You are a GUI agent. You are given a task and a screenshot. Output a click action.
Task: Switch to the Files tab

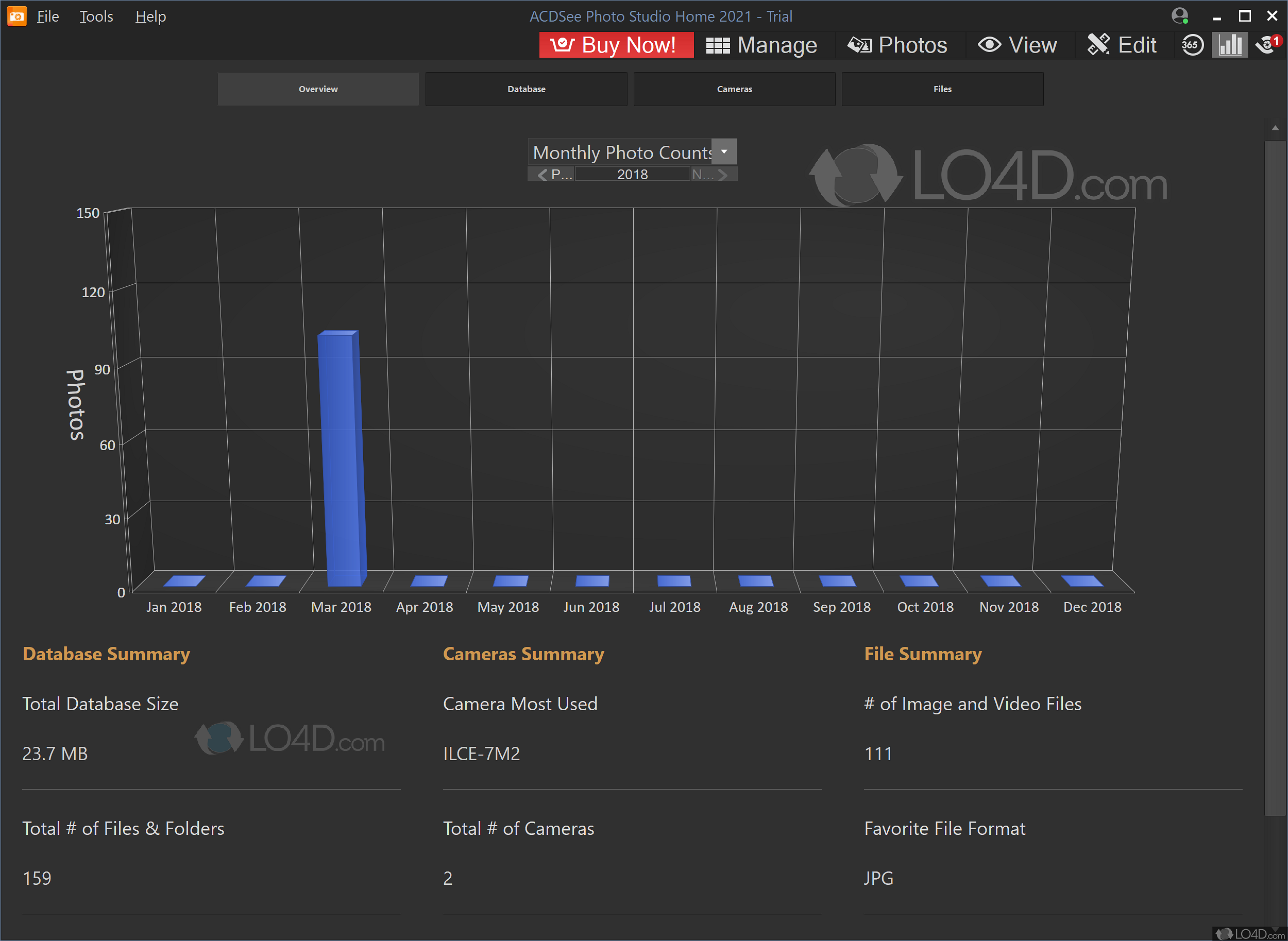pyautogui.click(x=942, y=89)
